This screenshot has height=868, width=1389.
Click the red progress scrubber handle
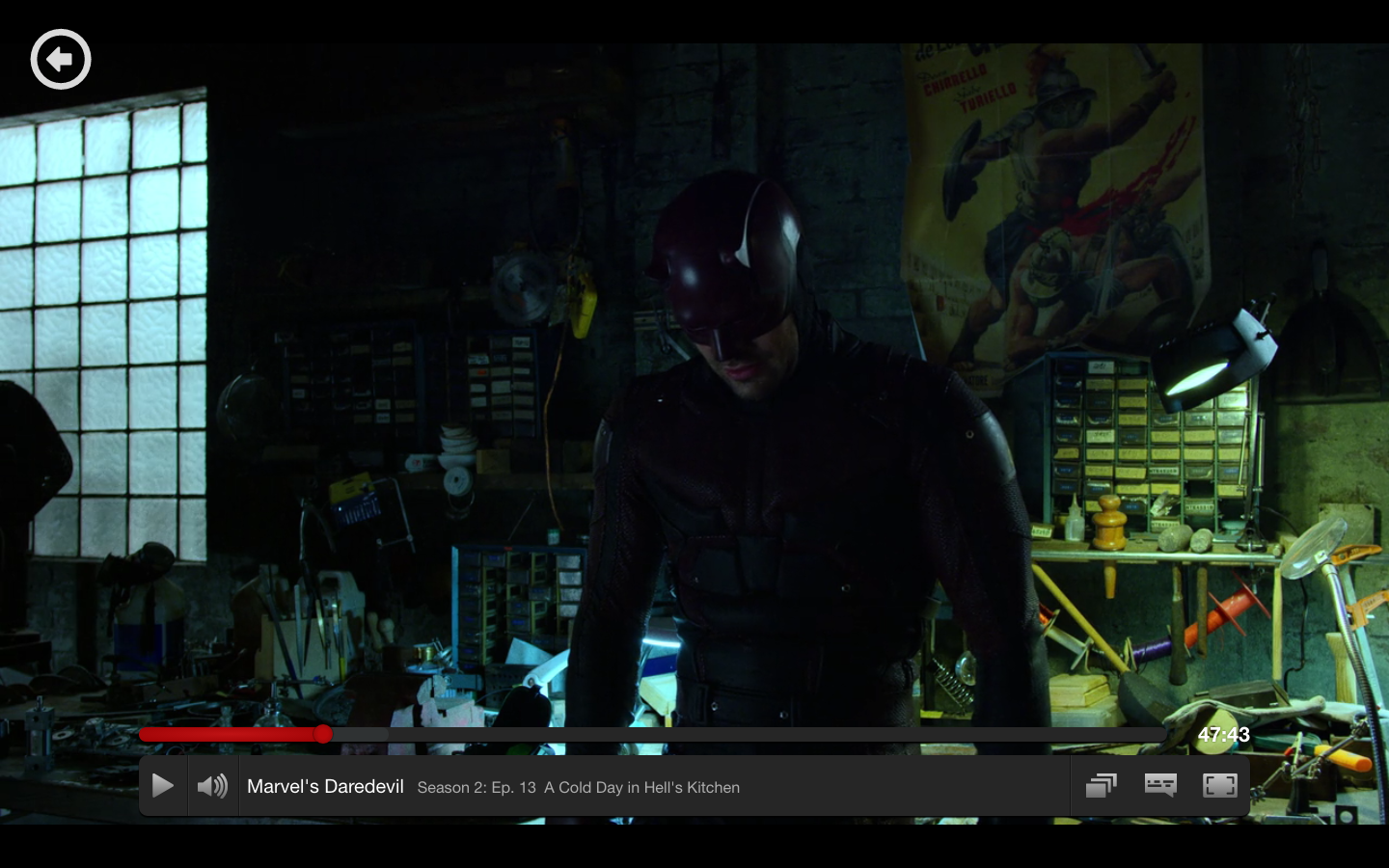click(323, 735)
